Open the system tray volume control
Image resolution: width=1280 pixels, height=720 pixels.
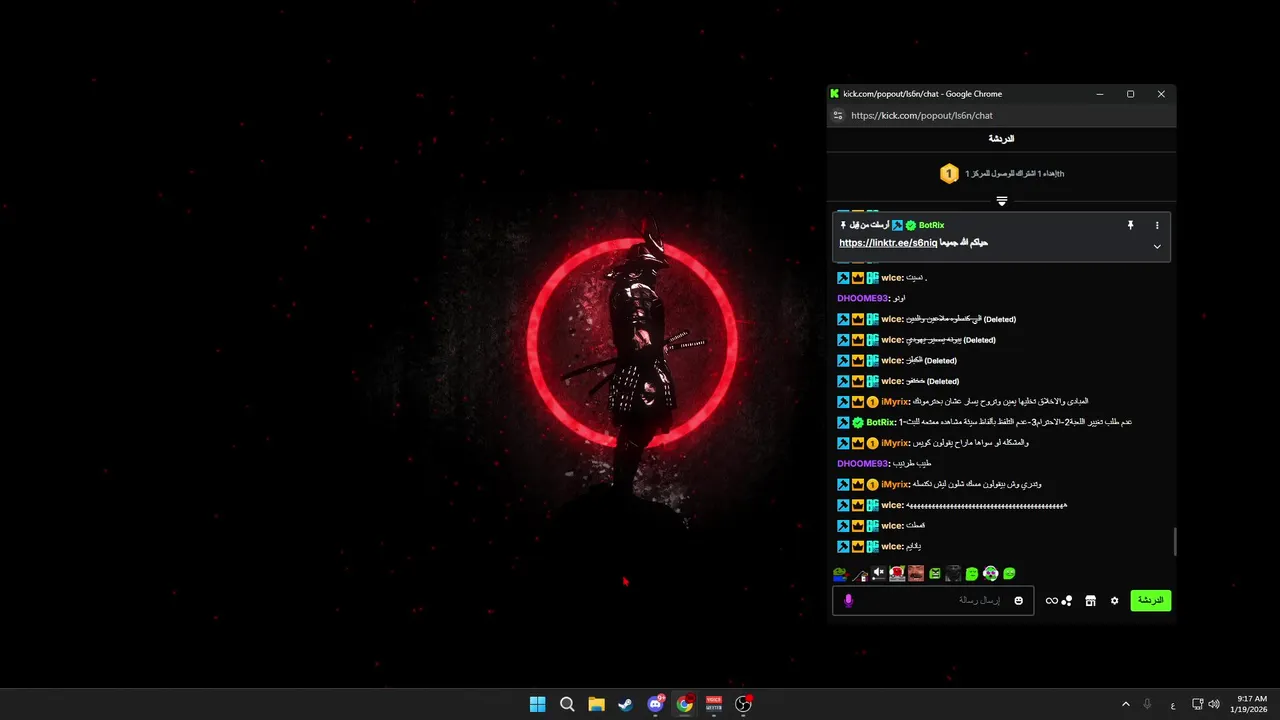(x=1214, y=704)
